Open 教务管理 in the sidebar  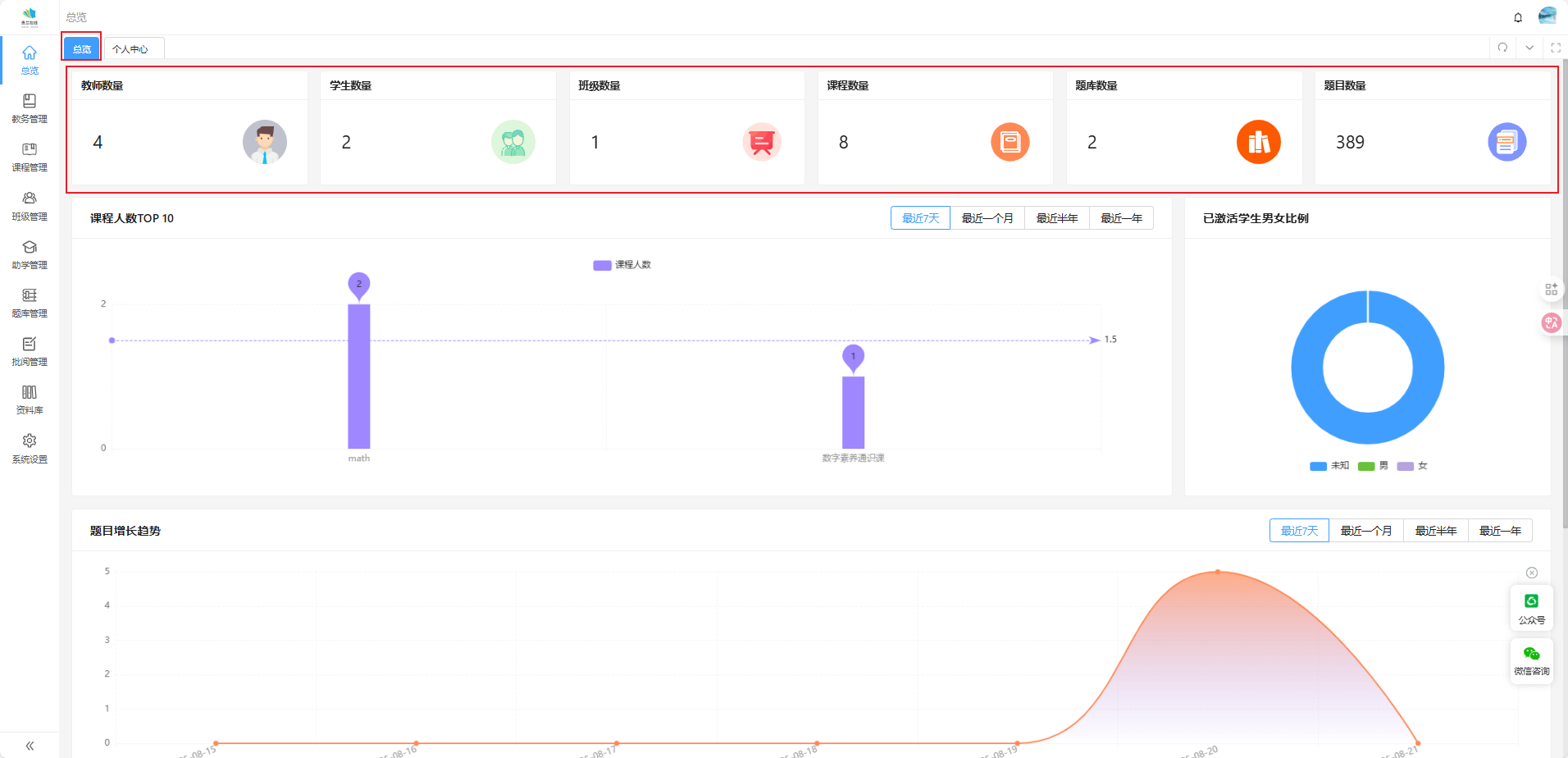tap(30, 108)
